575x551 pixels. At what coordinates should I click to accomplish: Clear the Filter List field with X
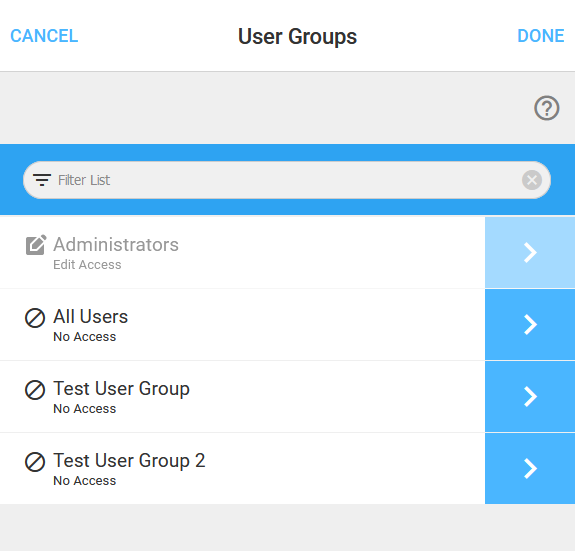coord(532,180)
